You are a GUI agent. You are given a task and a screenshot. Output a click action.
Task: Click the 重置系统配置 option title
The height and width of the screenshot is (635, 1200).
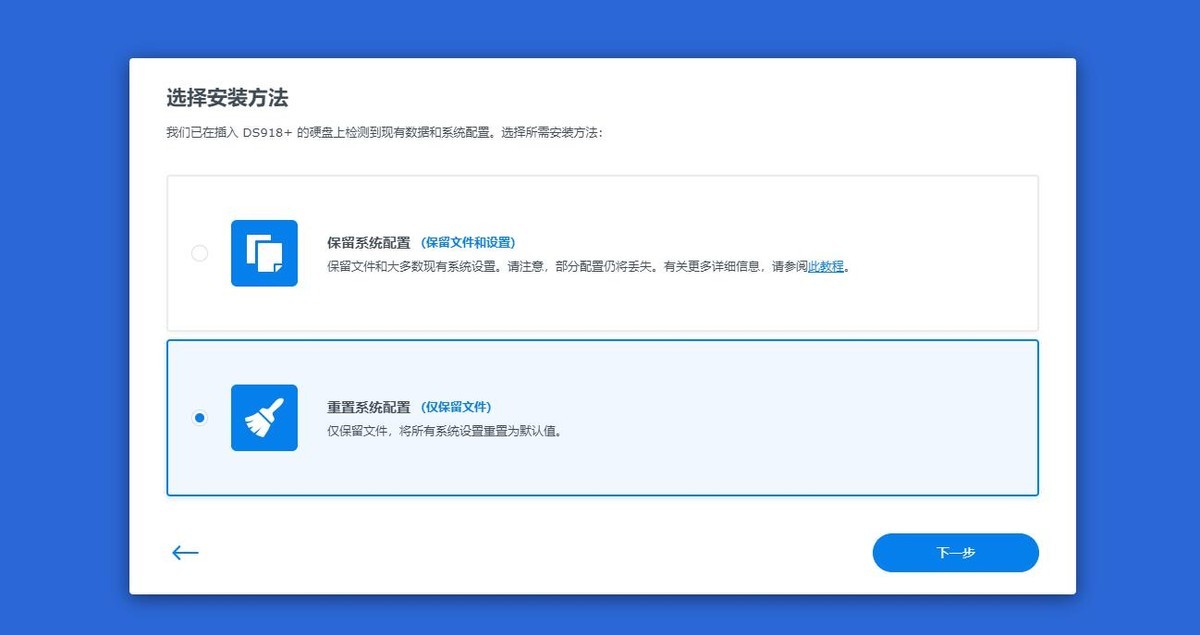368,407
